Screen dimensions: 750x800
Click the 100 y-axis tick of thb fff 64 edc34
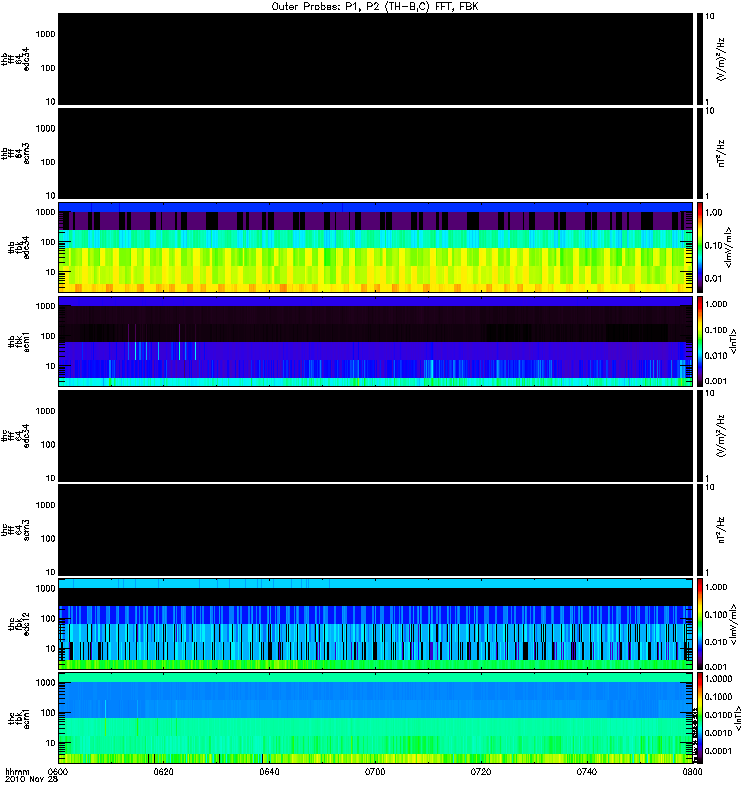(x=48, y=68)
